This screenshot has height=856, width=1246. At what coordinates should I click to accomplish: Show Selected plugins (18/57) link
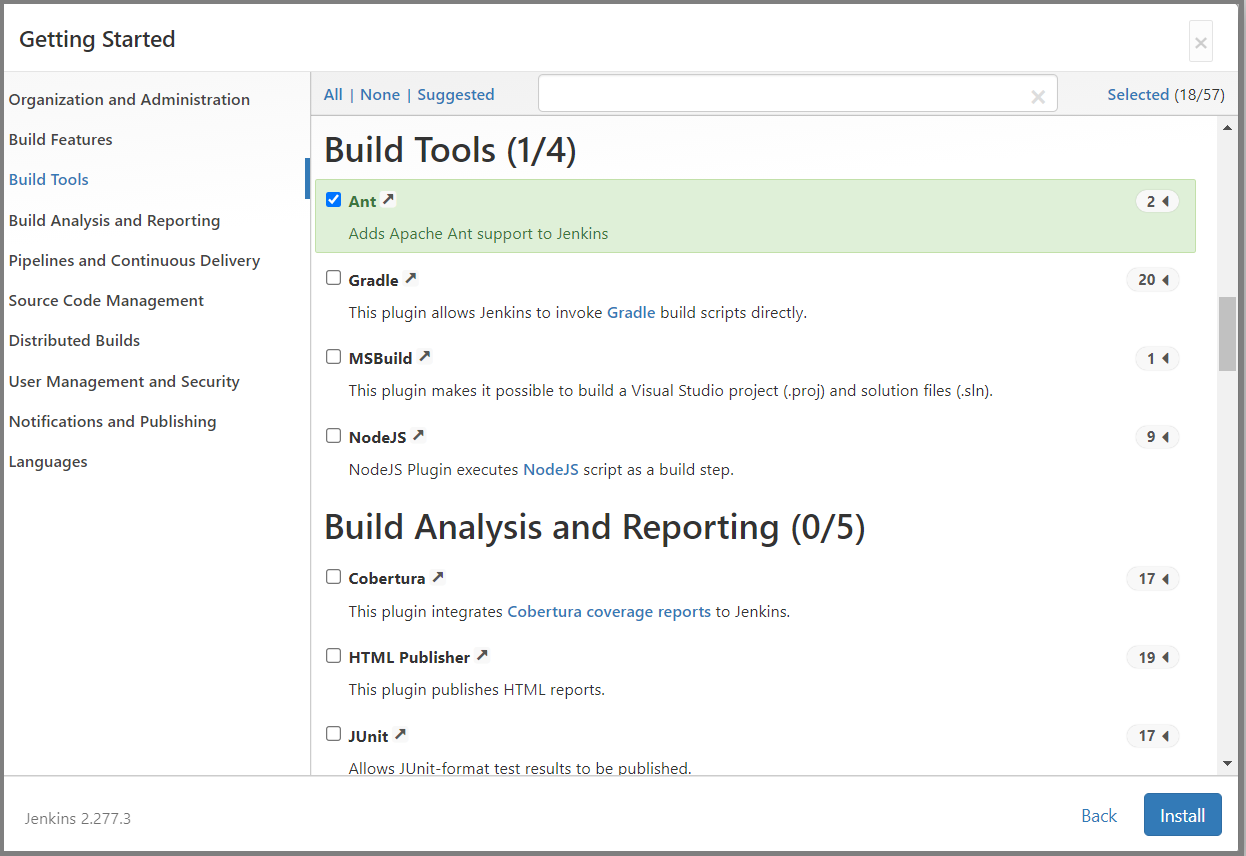click(1138, 94)
